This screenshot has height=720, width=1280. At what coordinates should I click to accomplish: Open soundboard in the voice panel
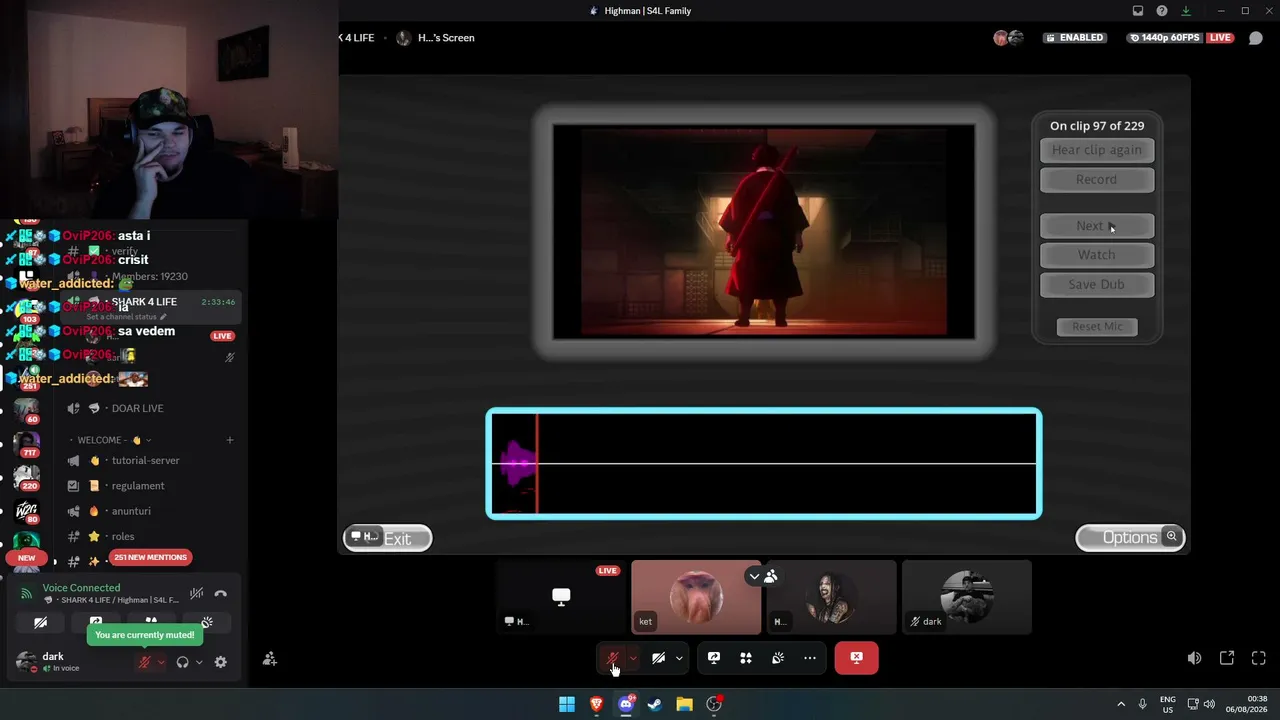click(207, 623)
